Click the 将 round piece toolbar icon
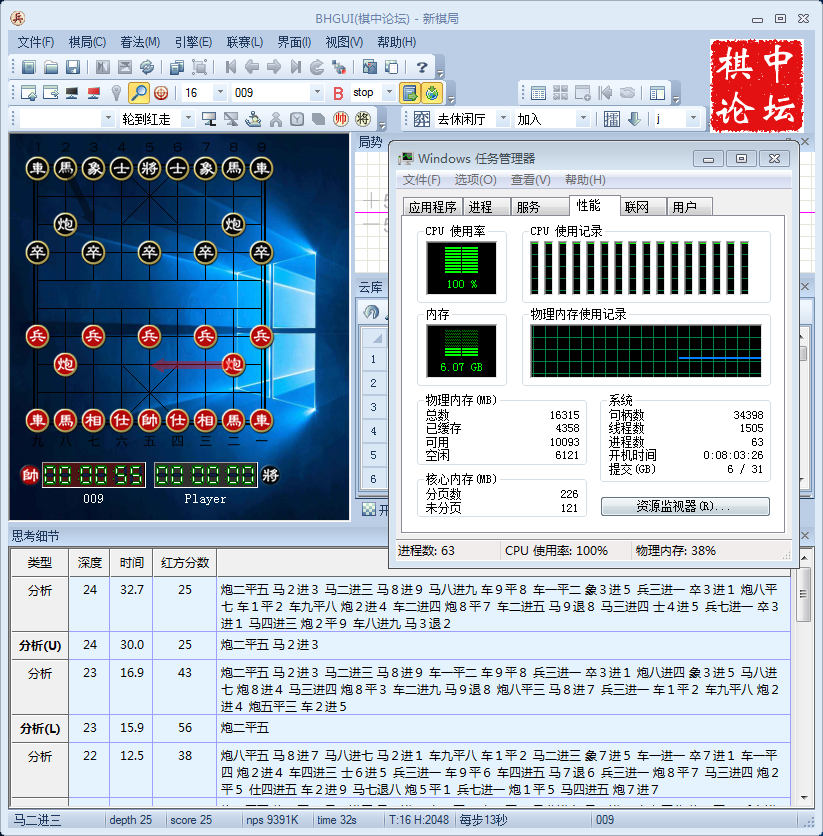Image resolution: width=823 pixels, height=836 pixels. pyautogui.click(x=363, y=118)
